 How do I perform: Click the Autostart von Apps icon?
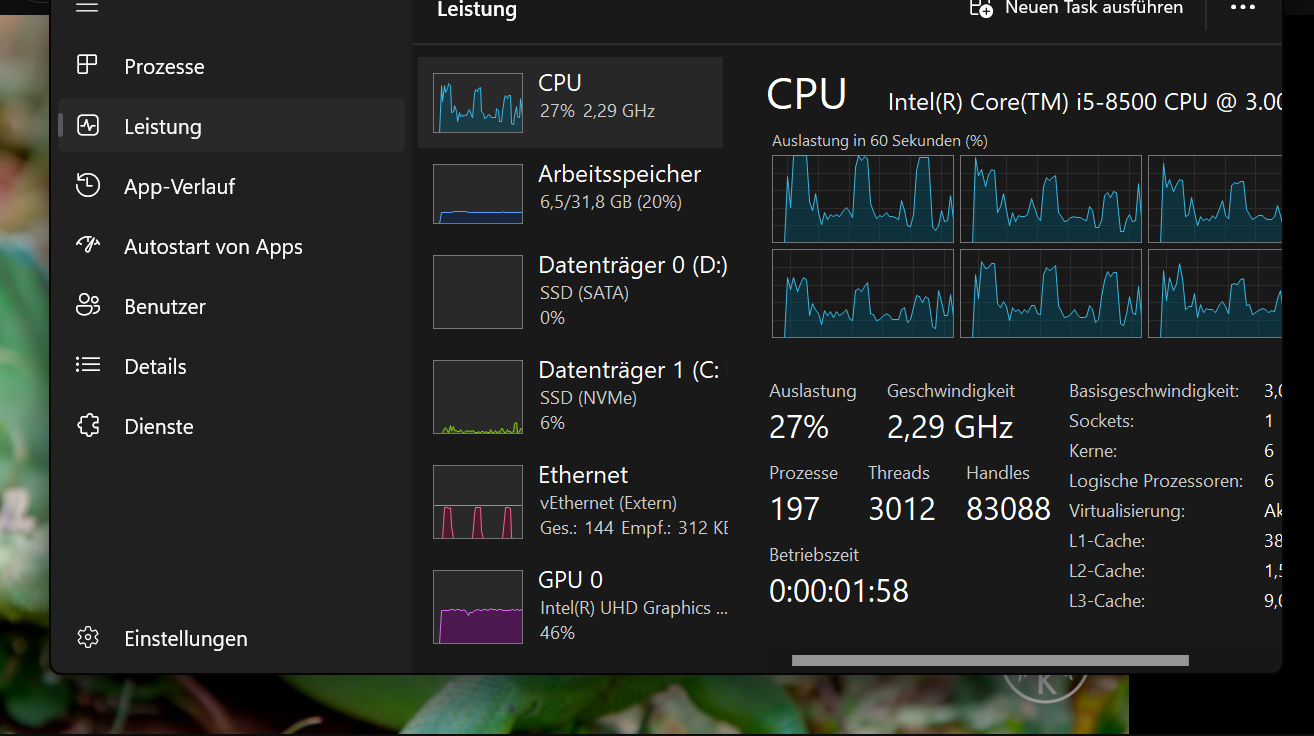[88, 246]
